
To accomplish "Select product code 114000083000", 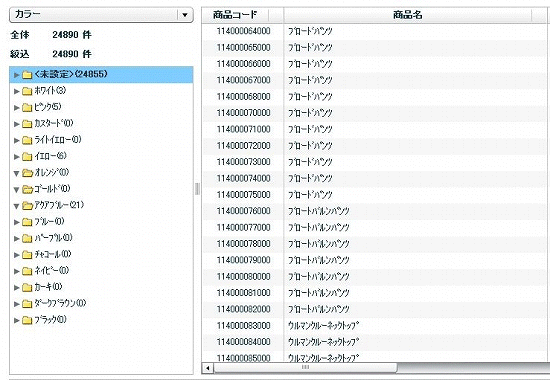I will pyautogui.click(x=243, y=326).
